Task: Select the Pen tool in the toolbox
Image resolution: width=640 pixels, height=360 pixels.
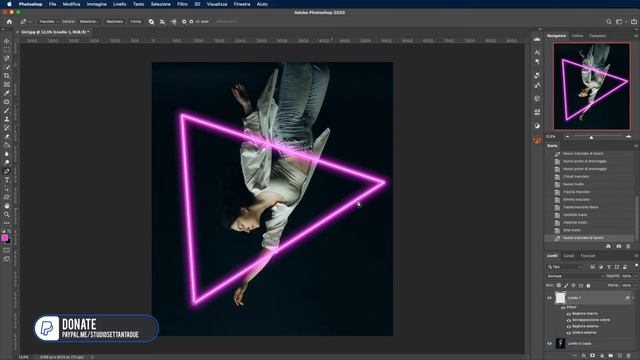Action: [7, 171]
